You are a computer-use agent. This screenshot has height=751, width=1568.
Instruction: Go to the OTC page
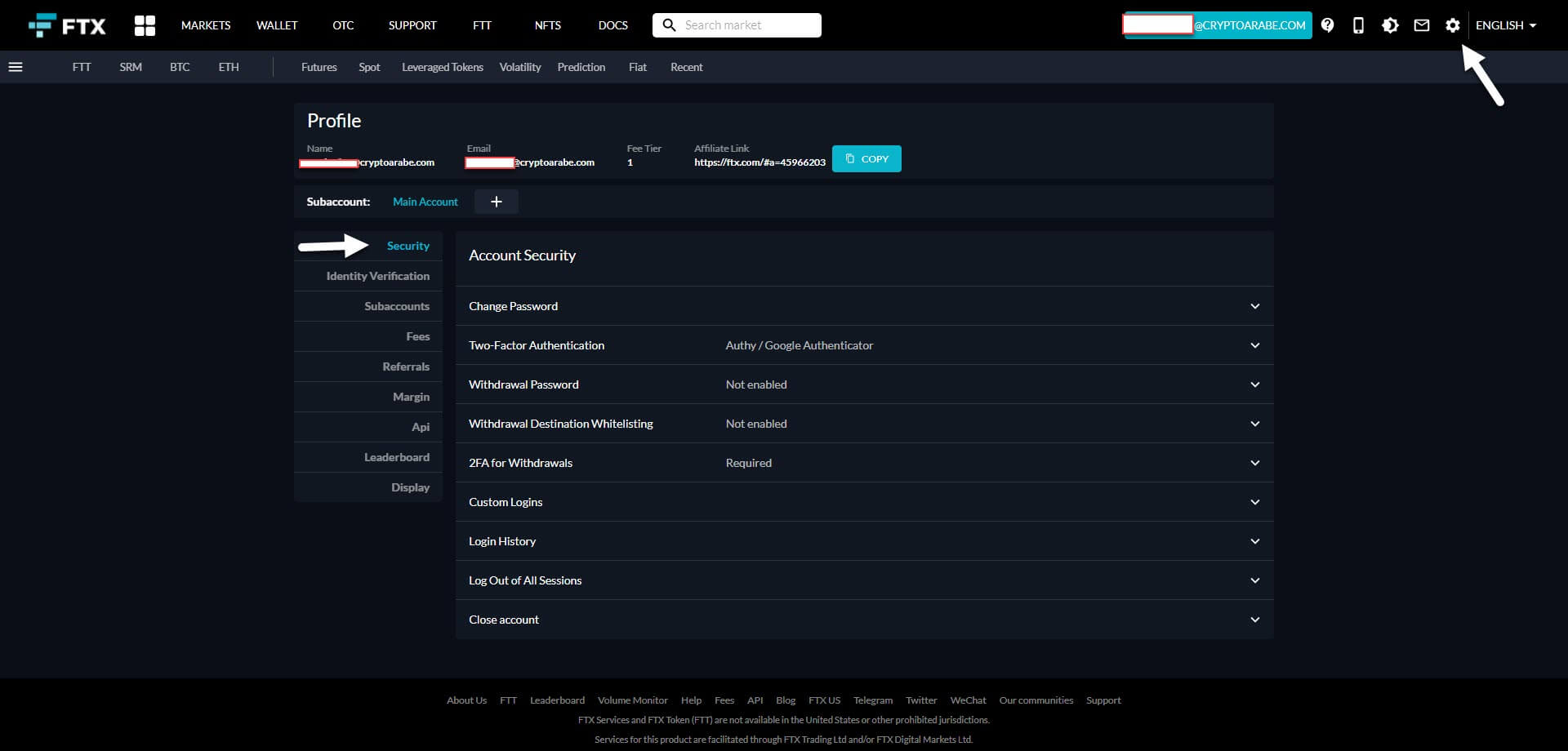(343, 25)
